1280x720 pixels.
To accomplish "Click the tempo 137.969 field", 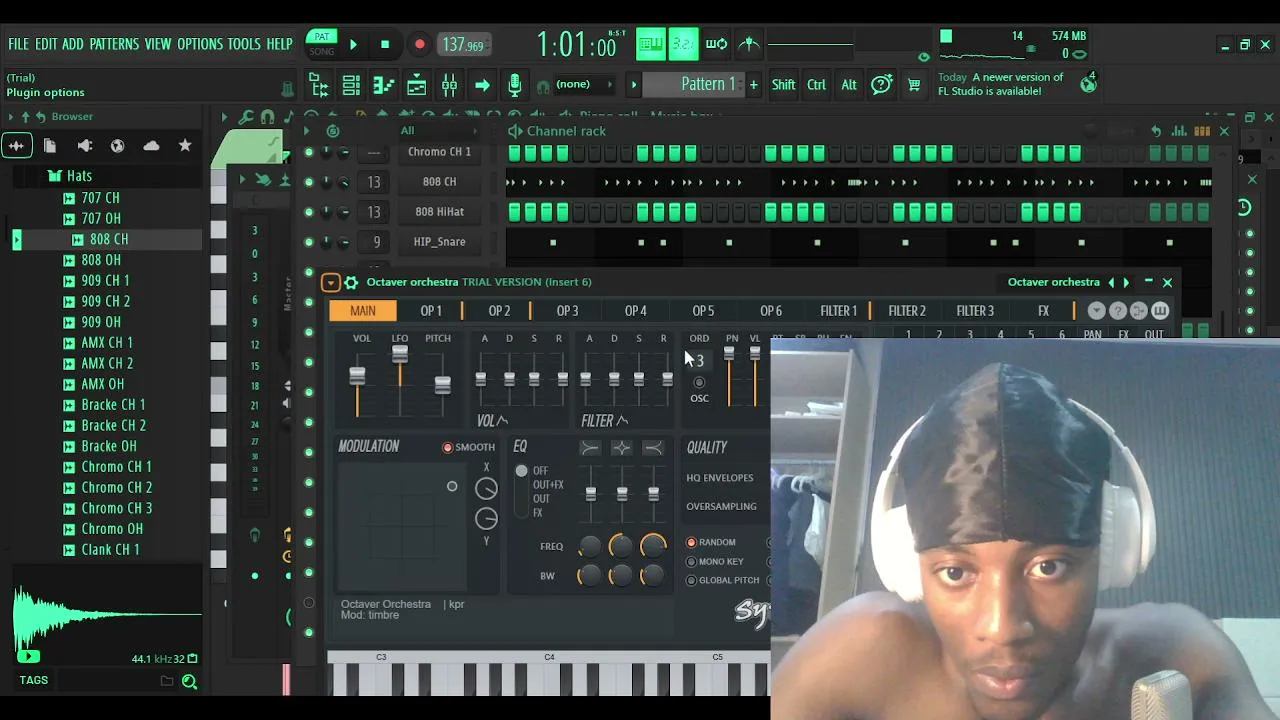I will click(x=463, y=44).
